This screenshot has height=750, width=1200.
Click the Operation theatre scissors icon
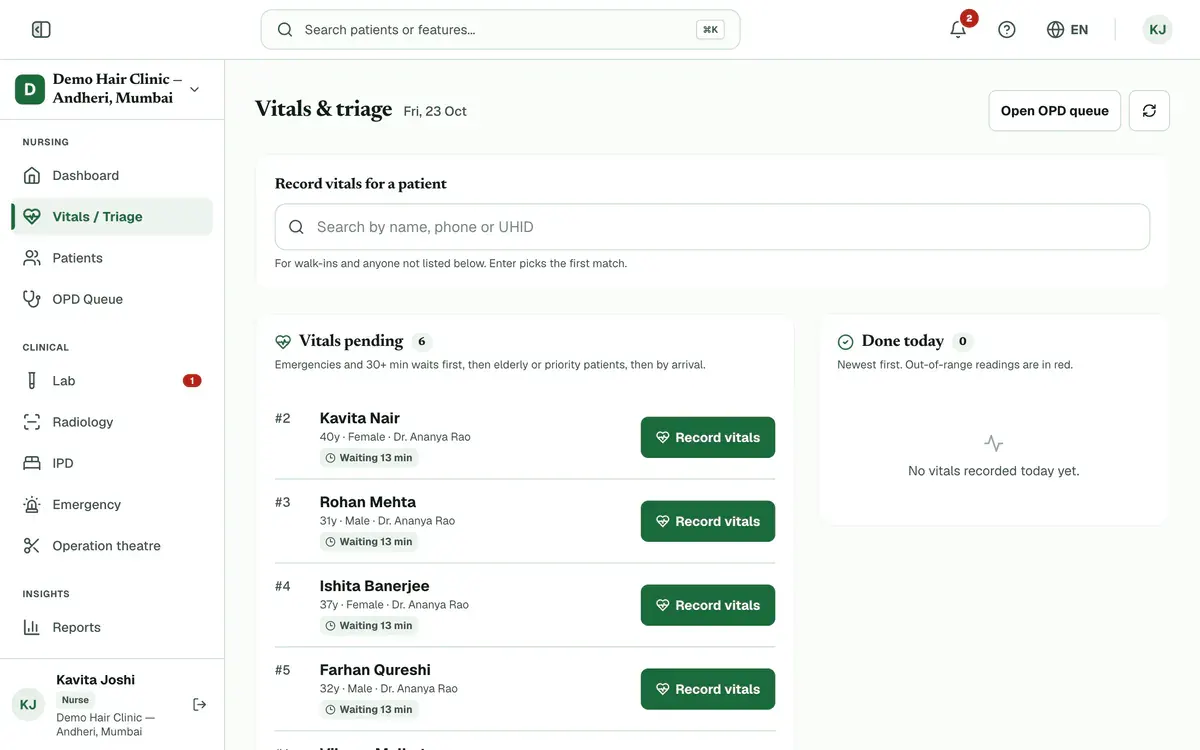tap(32, 546)
